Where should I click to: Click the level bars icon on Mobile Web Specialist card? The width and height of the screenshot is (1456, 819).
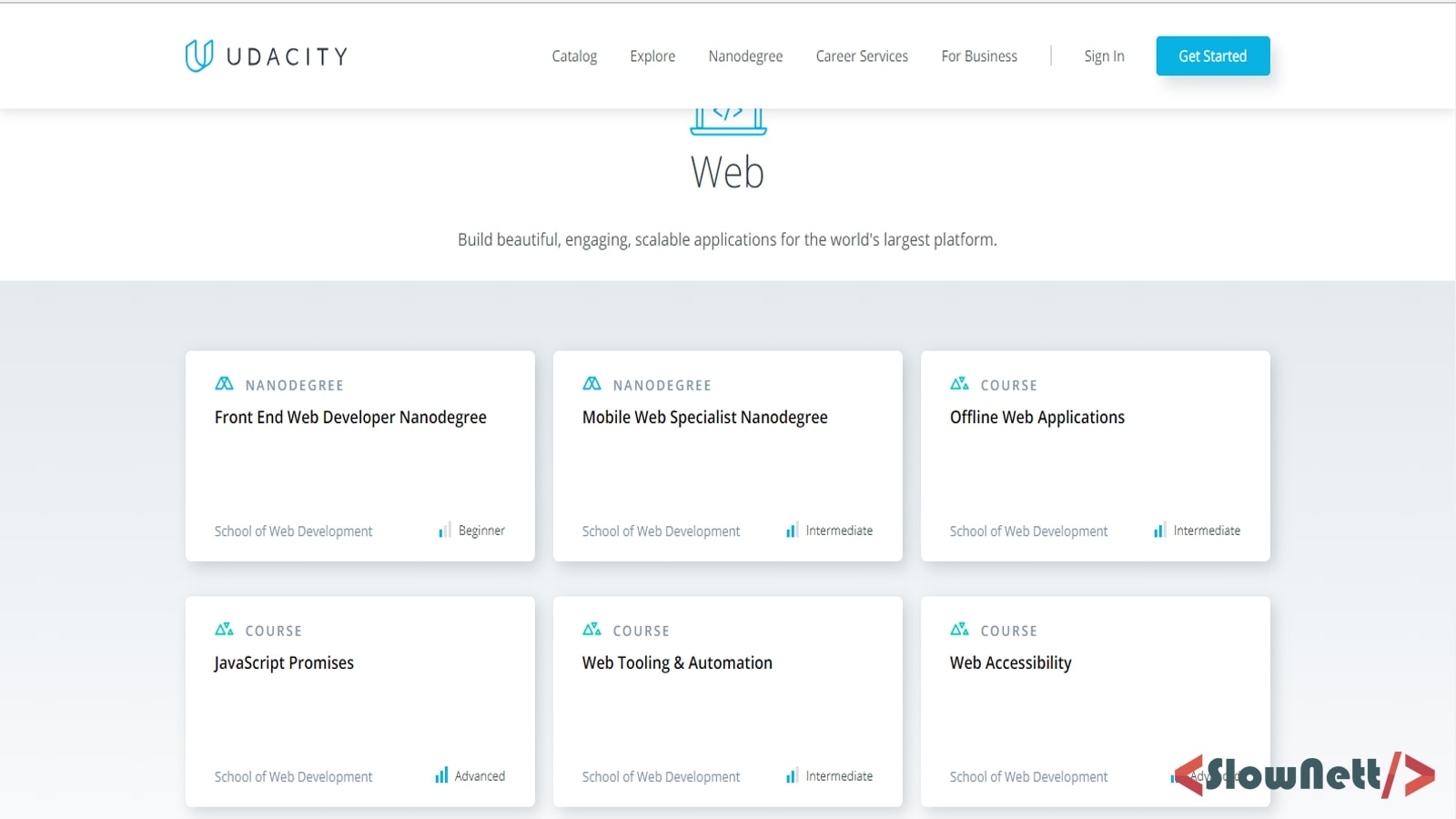tap(792, 530)
